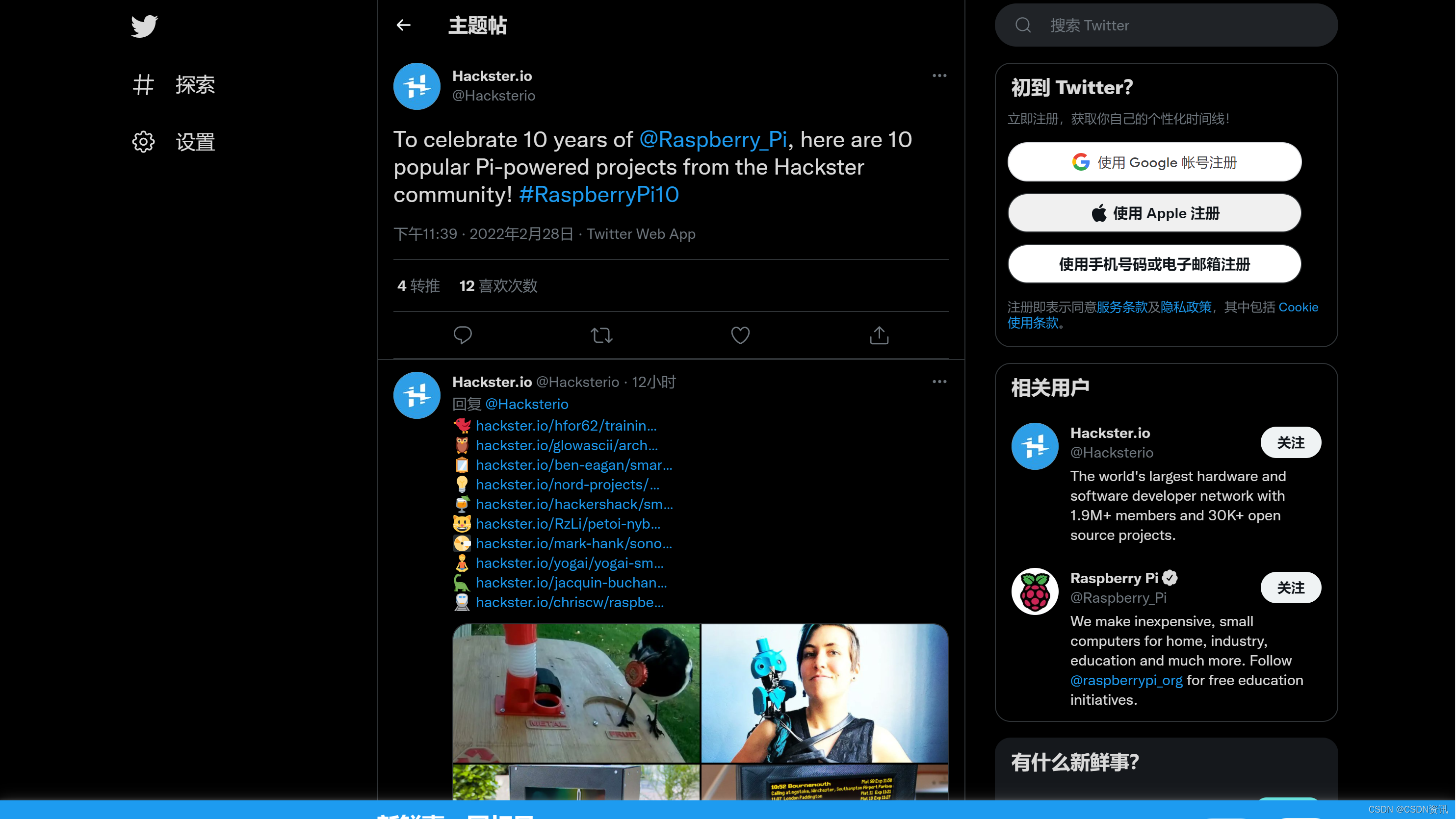Like the main tweet with heart
The width and height of the screenshot is (1456, 819).
click(x=740, y=335)
